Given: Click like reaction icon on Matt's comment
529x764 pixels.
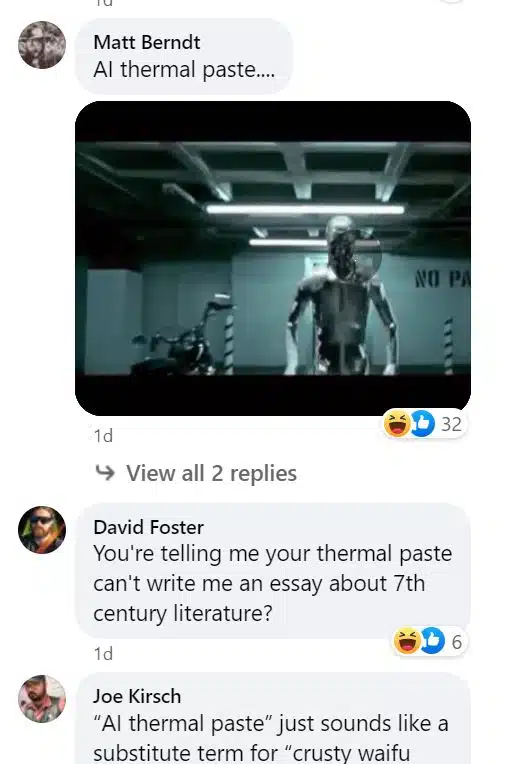Looking at the screenshot, I should pos(422,423).
